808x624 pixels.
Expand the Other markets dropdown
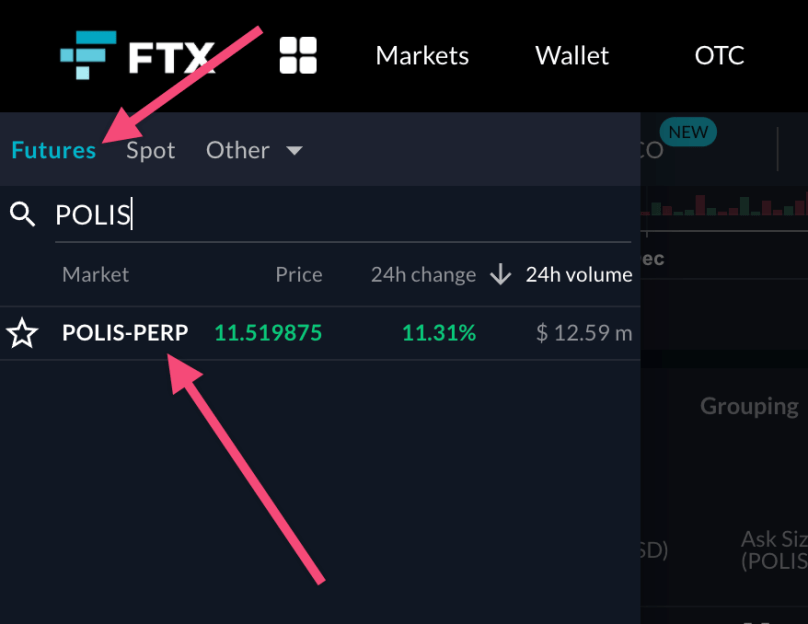click(x=254, y=150)
